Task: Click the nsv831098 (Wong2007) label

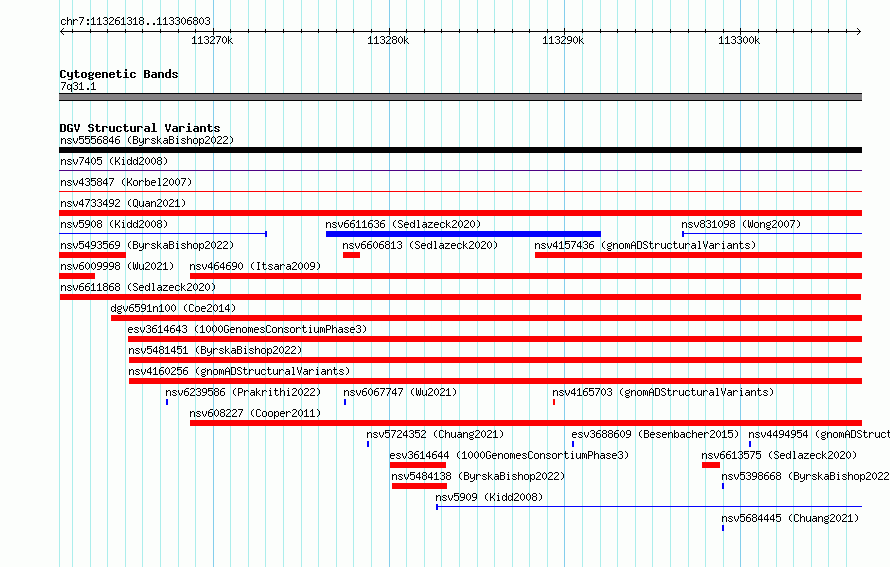Action: pyautogui.click(x=741, y=224)
